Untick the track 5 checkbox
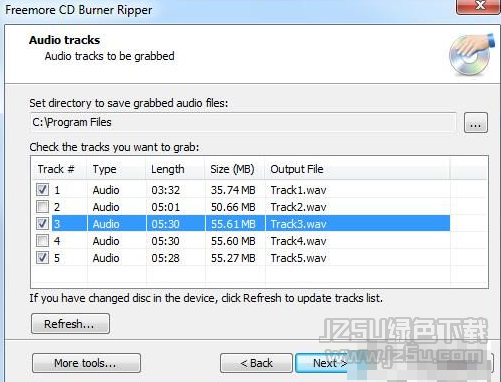Screen dimensions: 501x382 pos(42,257)
